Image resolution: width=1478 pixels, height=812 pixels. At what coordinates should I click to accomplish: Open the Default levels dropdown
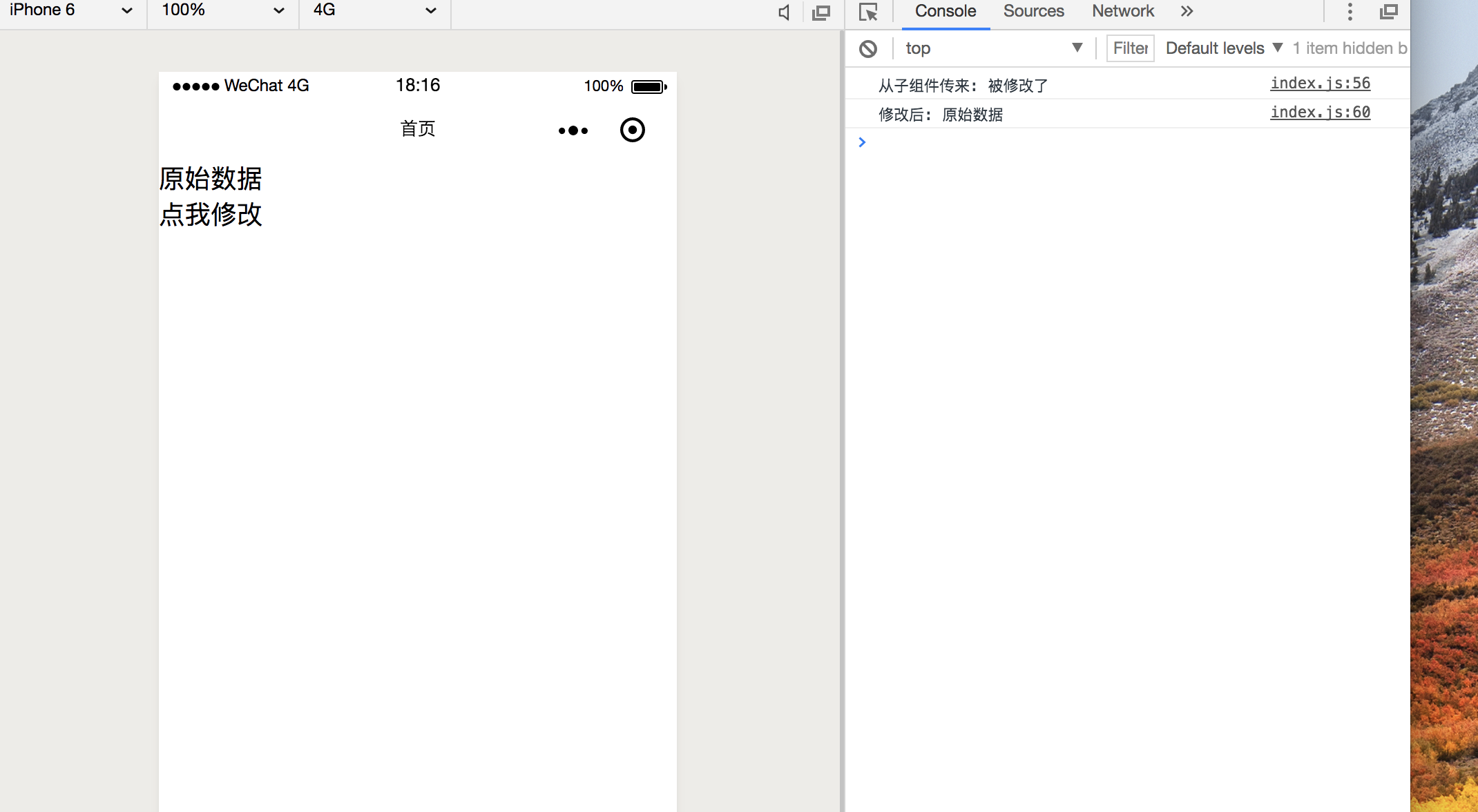[1222, 48]
